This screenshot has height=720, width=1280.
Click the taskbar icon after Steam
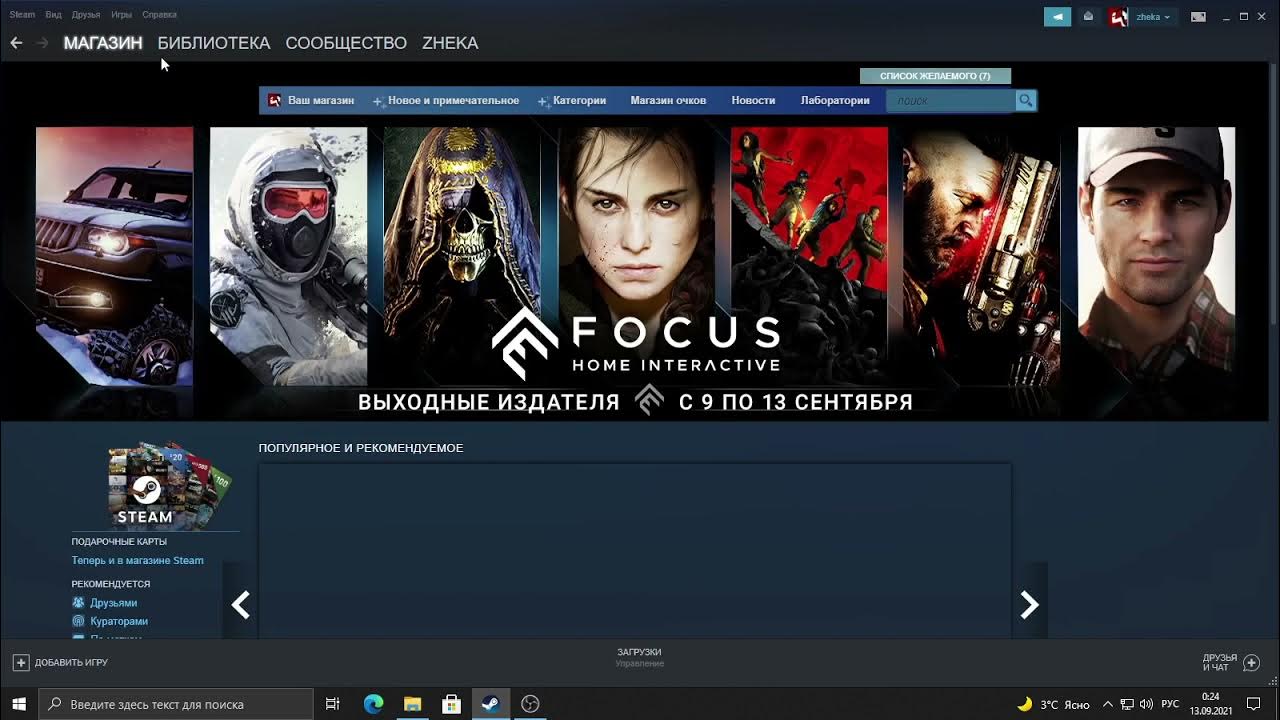pyautogui.click(x=530, y=704)
